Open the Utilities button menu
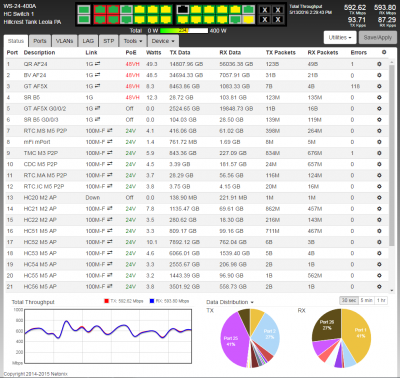Viewport: 400px width, 378px height. [x=340, y=38]
